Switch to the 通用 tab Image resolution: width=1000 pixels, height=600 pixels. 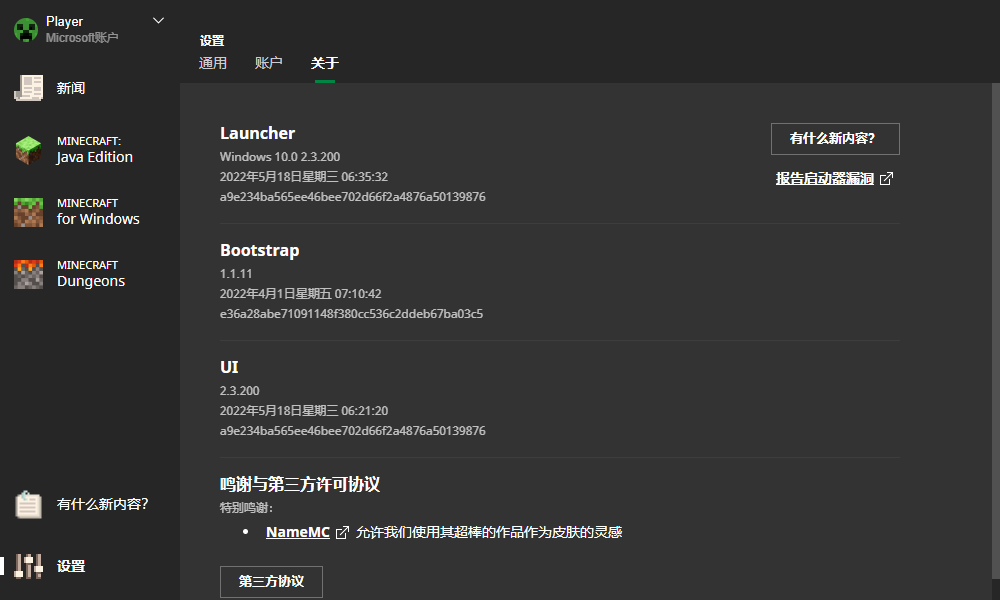click(212, 63)
